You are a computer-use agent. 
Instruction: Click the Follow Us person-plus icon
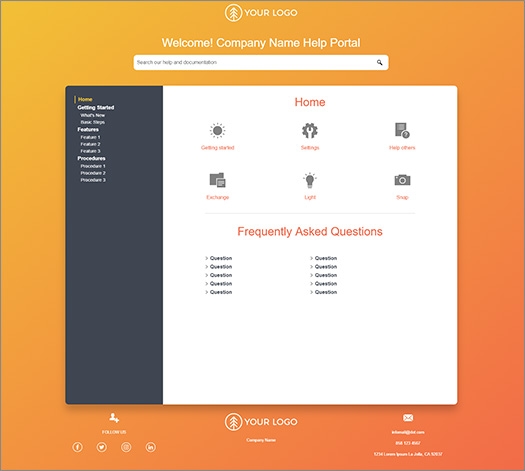114,417
